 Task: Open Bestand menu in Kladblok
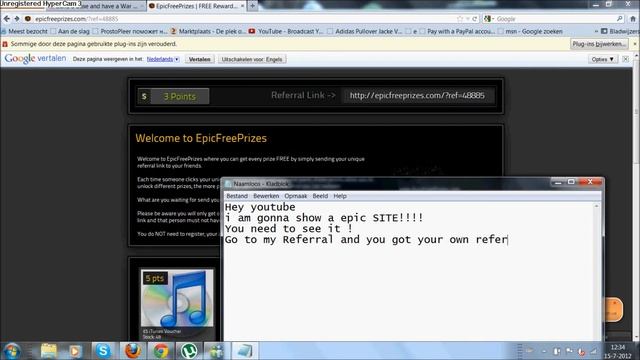pyautogui.click(x=237, y=196)
